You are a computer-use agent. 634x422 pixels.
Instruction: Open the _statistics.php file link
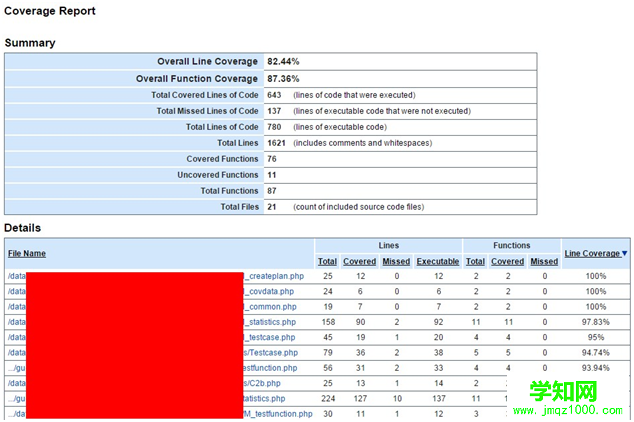point(271,322)
